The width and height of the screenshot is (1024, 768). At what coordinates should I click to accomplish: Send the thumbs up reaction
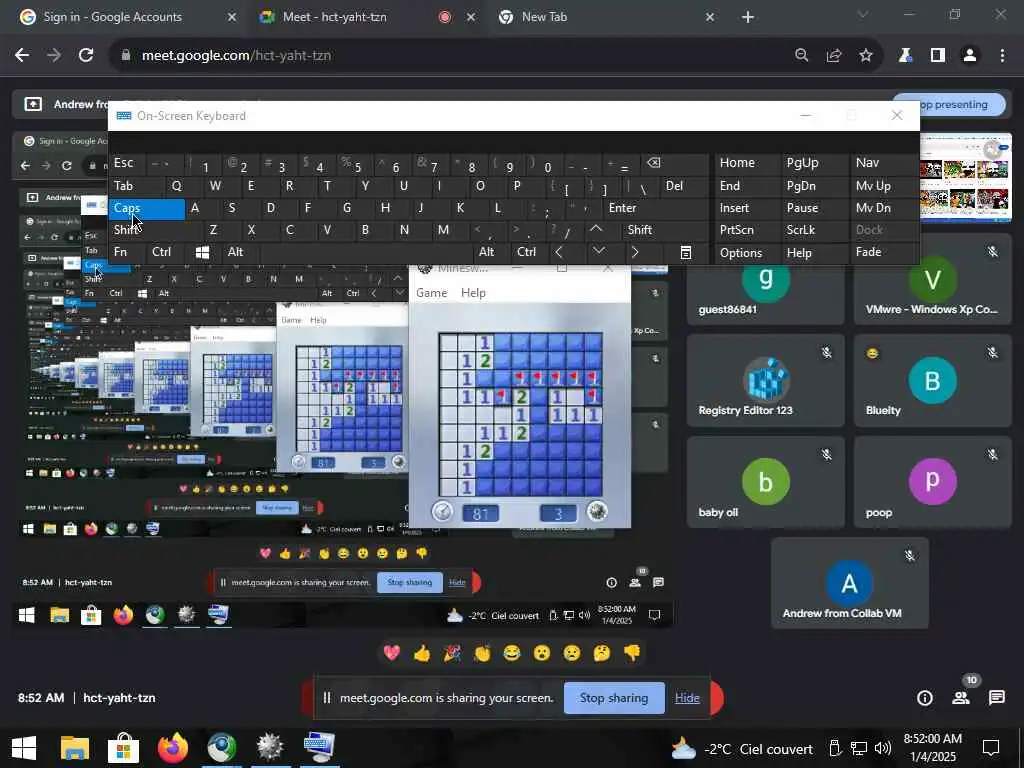pyautogui.click(x=422, y=652)
